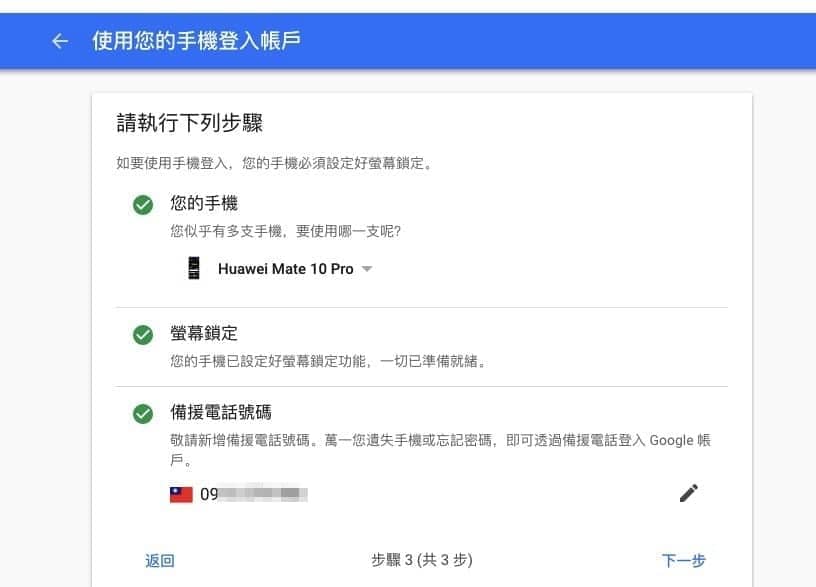Click the 備援電話號碼 section title
This screenshot has height=587, width=816.
click(221, 412)
